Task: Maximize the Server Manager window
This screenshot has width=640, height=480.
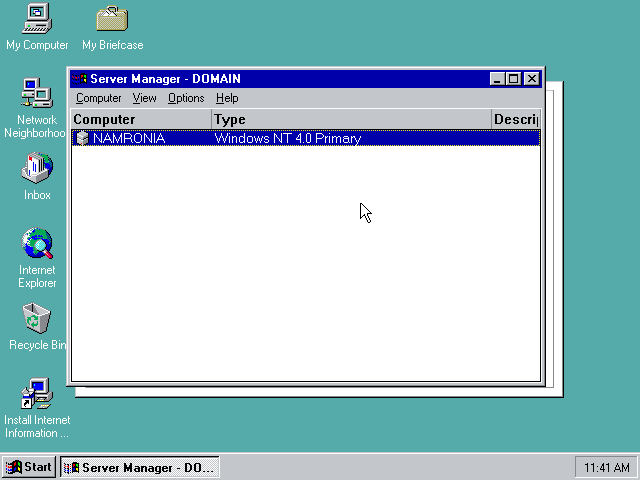Action: tap(513, 79)
